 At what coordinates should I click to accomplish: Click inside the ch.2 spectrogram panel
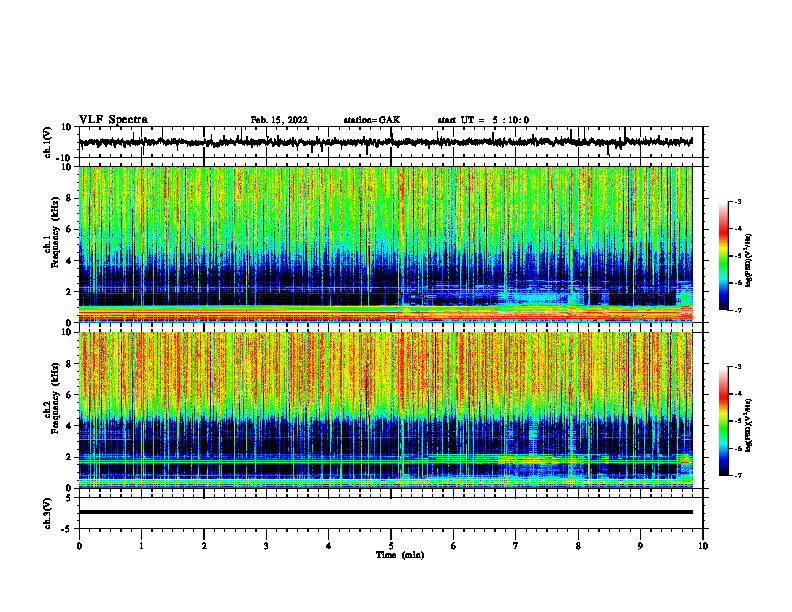[x=385, y=410]
